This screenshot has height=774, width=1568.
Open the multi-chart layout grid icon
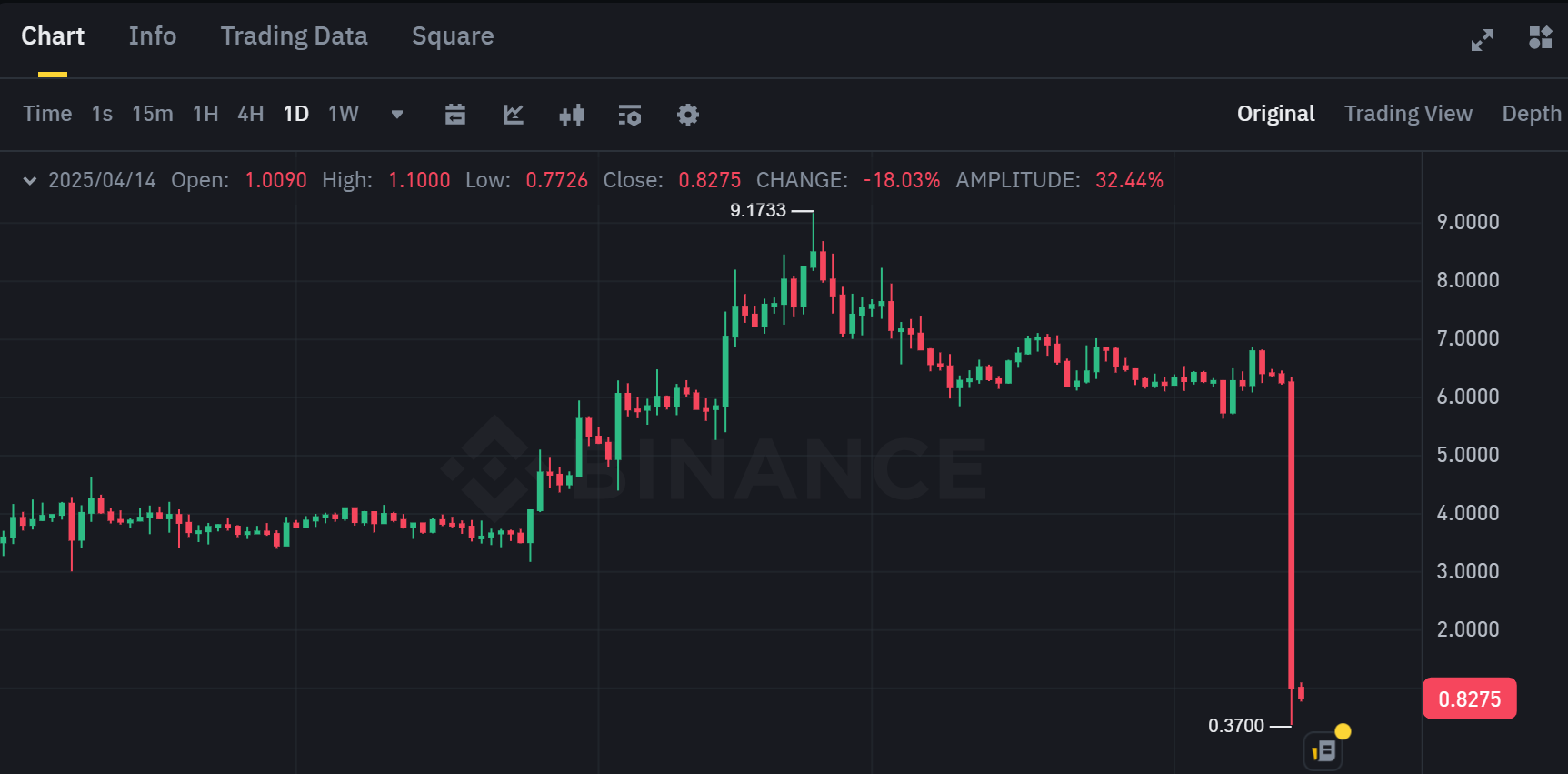(x=1540, y=38)
